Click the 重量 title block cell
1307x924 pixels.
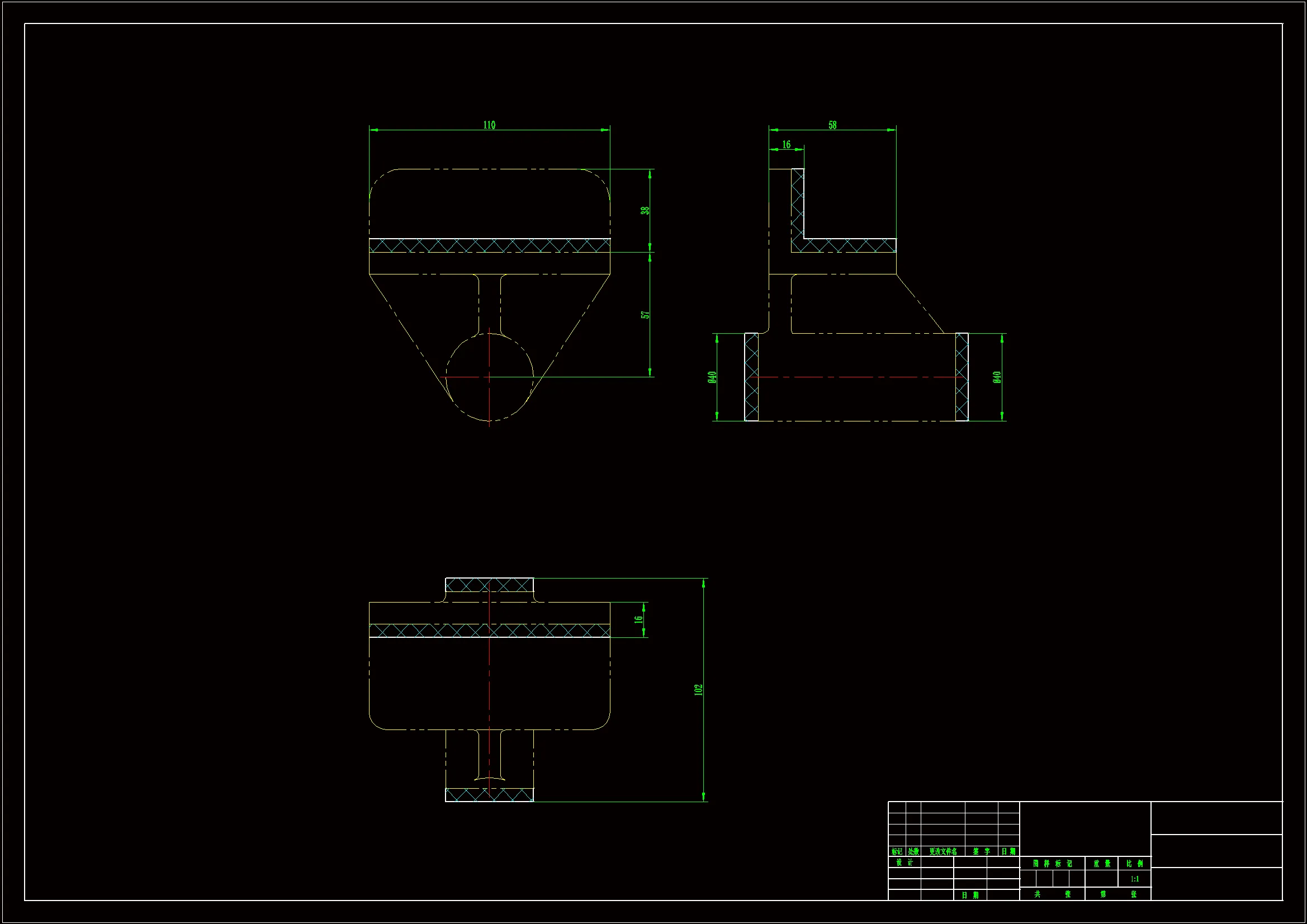pyautogui.click(x=1101, y=864)
